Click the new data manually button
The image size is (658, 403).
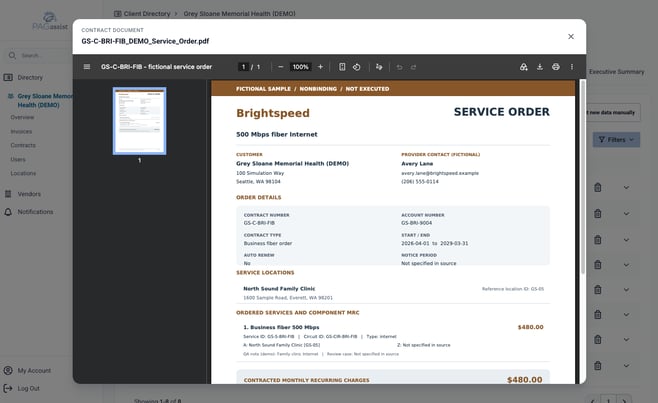pyautogui.click(x=613, y=113)
